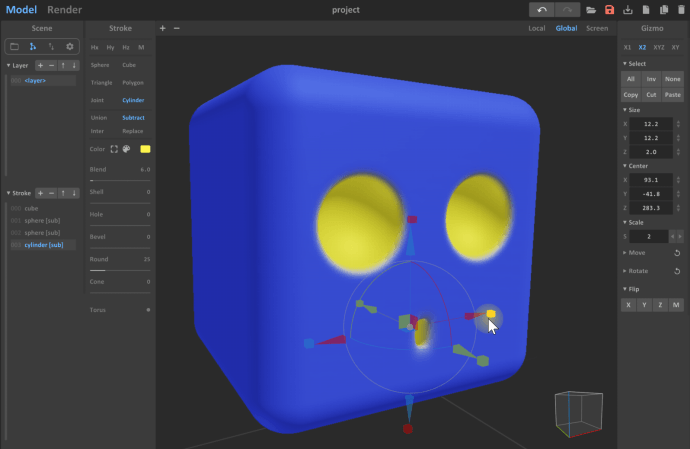
Task: Click the Paste button
Action: pos(673,93)
